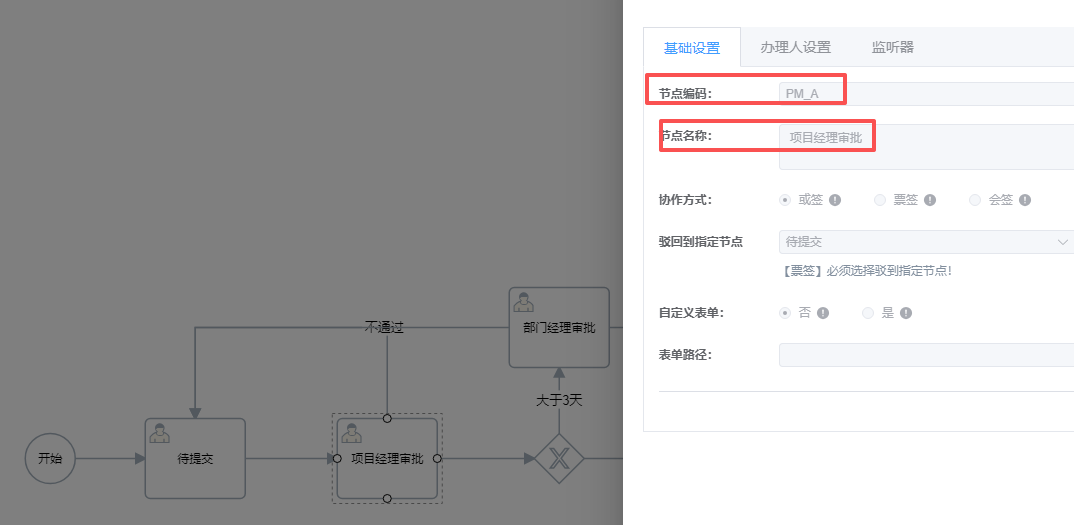Image resolution: width=1074 pixels, height=525 pixels.
Task: Click info icon next to 或签
Action: point(835,200)
